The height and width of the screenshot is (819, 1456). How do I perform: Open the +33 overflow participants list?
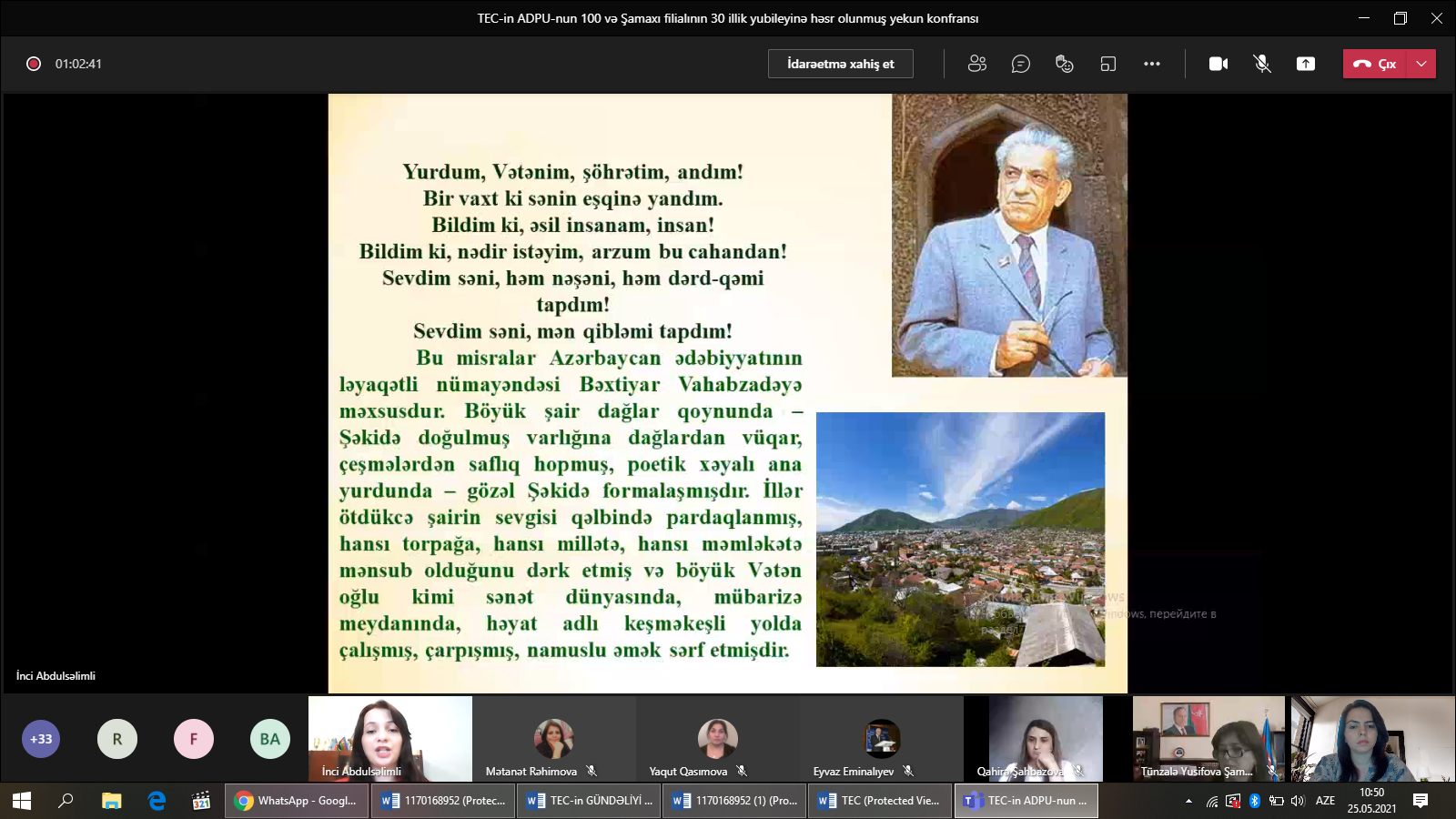[41, 739]
